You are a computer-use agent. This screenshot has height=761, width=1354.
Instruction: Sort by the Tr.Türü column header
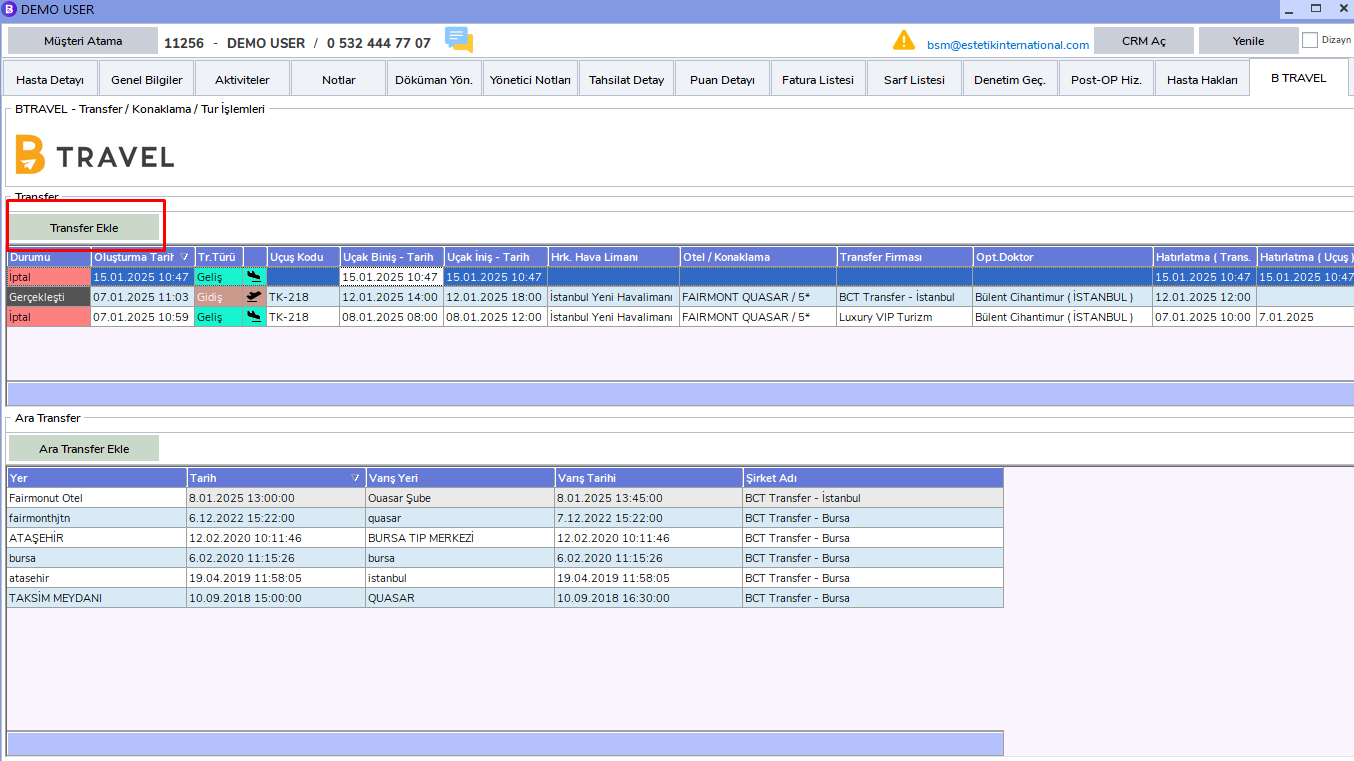click(x=219, y=257)
